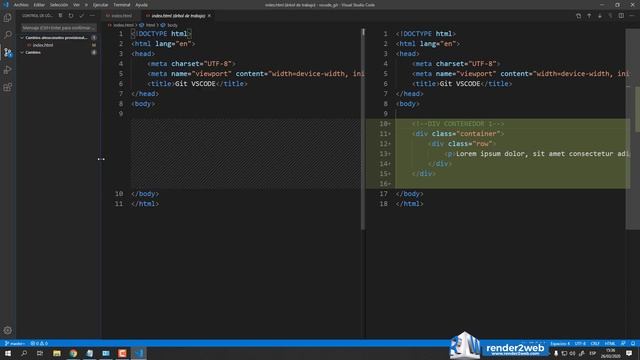Viewport: 640px width, 360px height.
Task: Open the Manage gear at sidebar bottom
Action: (7, 330)
